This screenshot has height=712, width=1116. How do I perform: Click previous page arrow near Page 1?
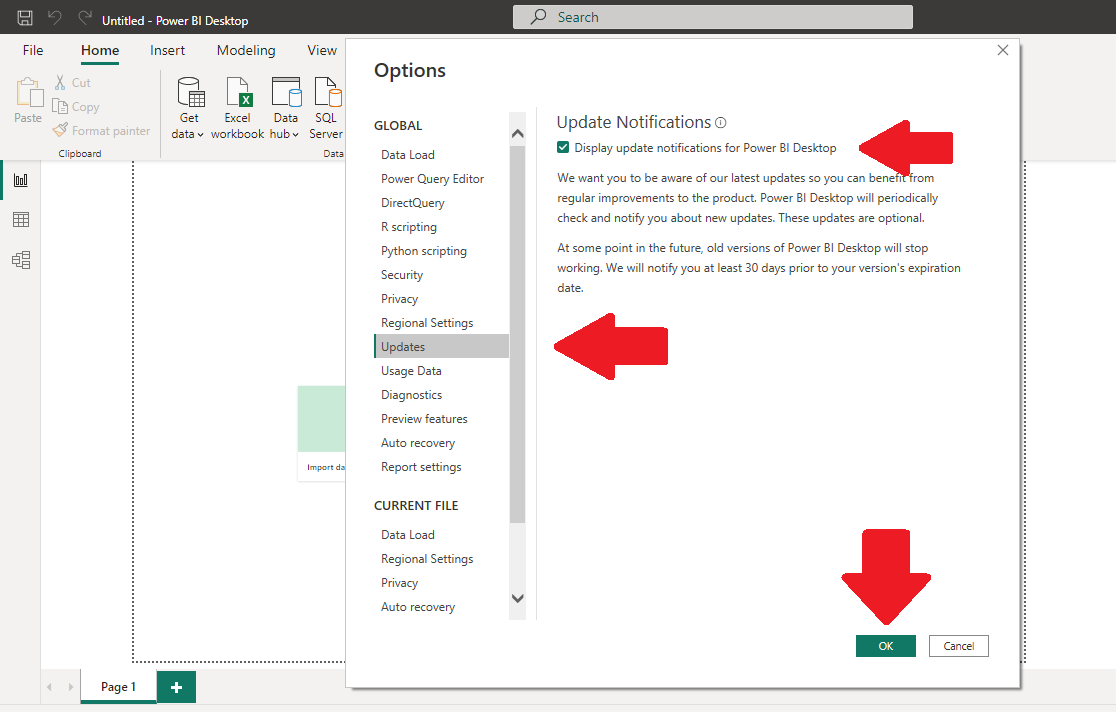pos(49,687)
